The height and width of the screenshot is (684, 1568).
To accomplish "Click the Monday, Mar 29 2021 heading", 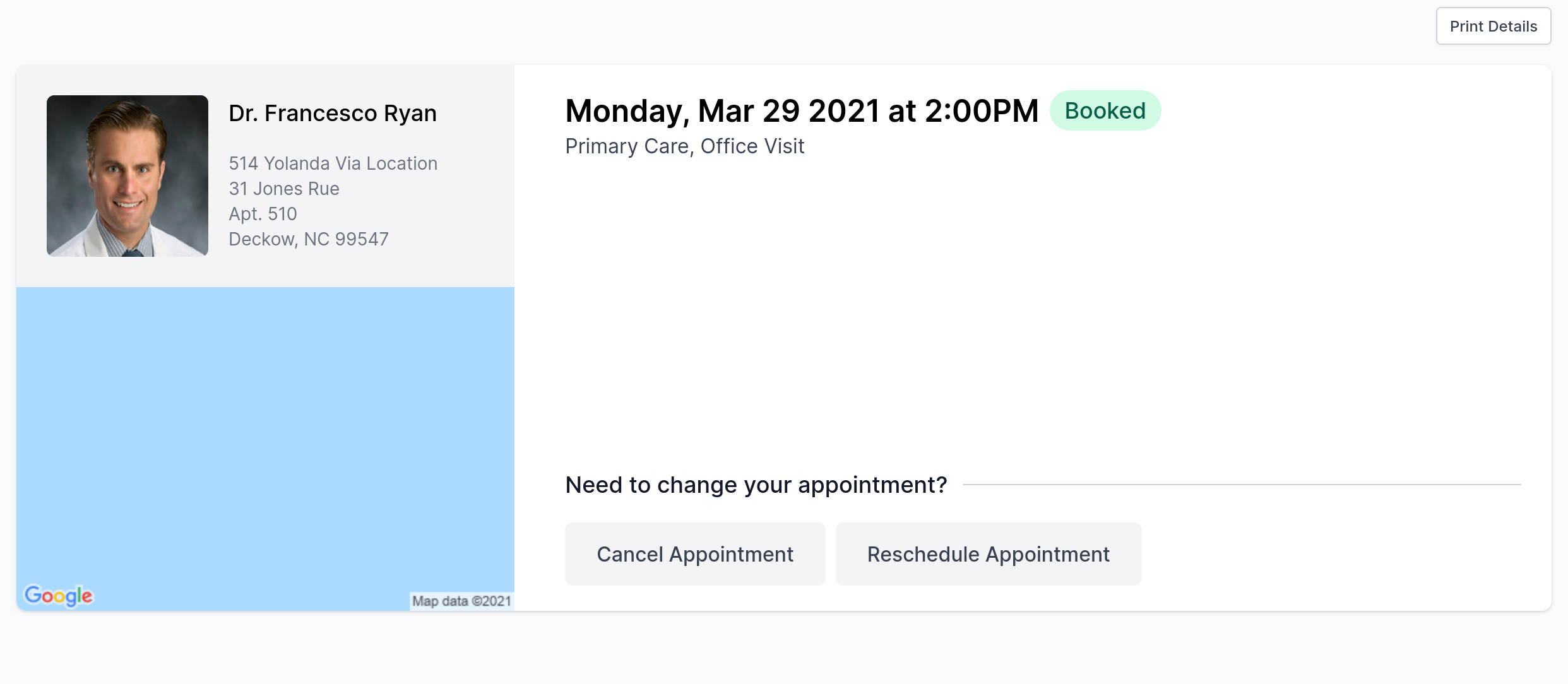I will tap(723, 111).
